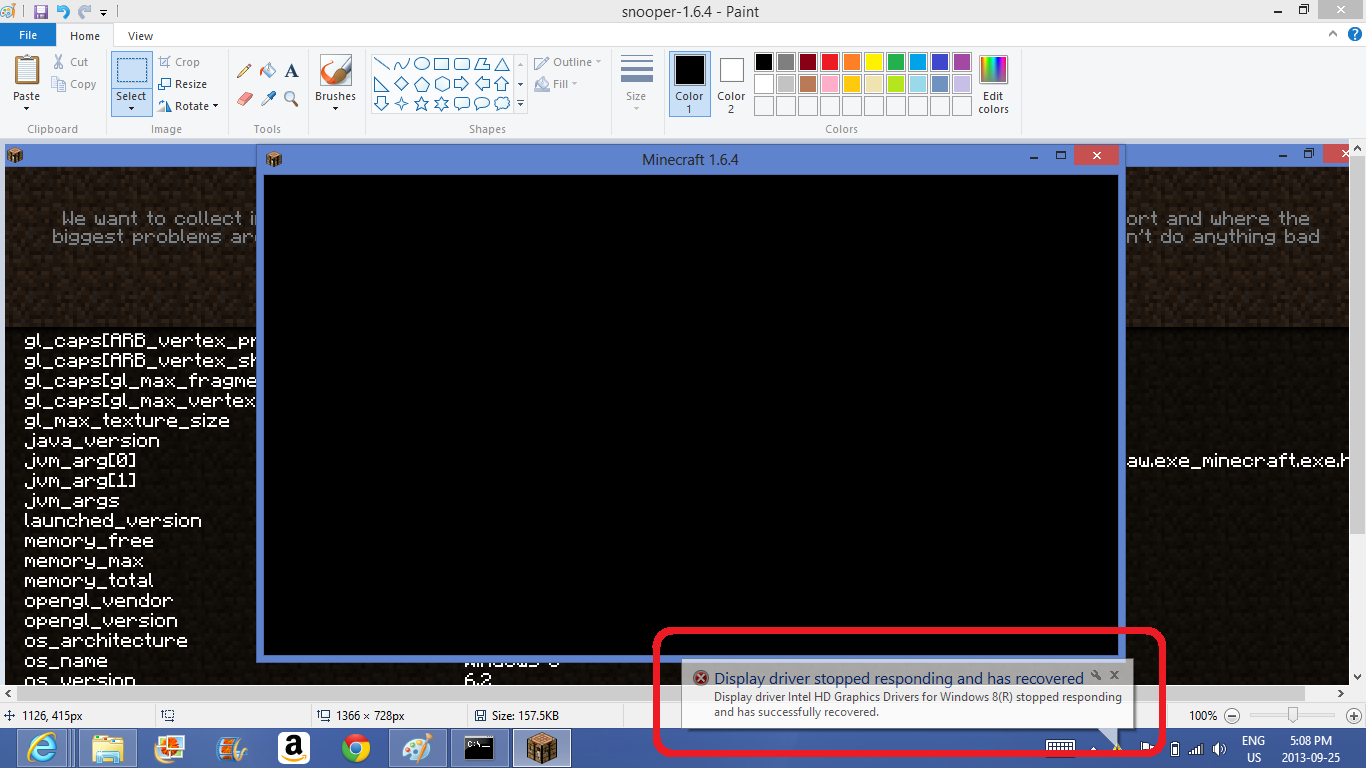
Task: Select Color 2 as active color
Action: point(731,83)
